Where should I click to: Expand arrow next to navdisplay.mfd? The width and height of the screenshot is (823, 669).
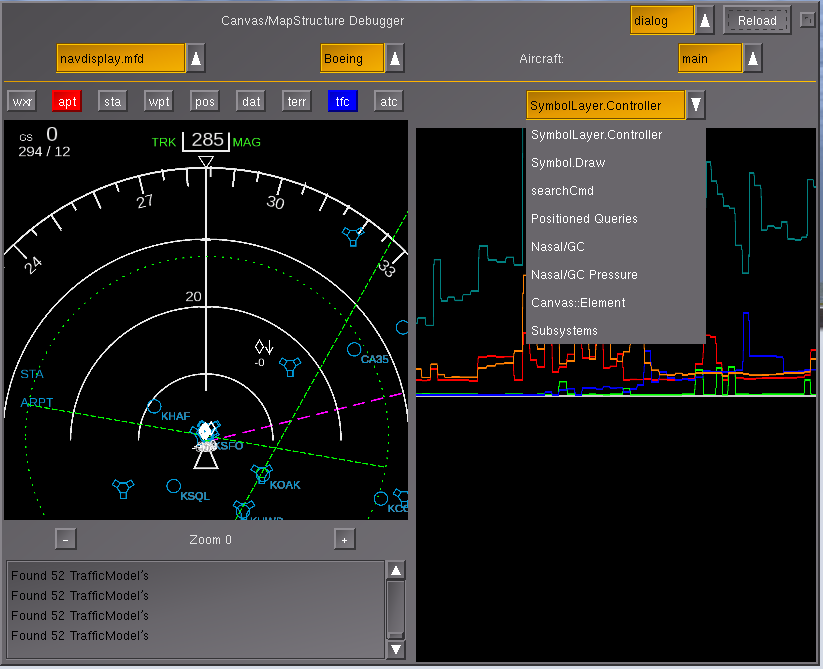tap(196, 58)
